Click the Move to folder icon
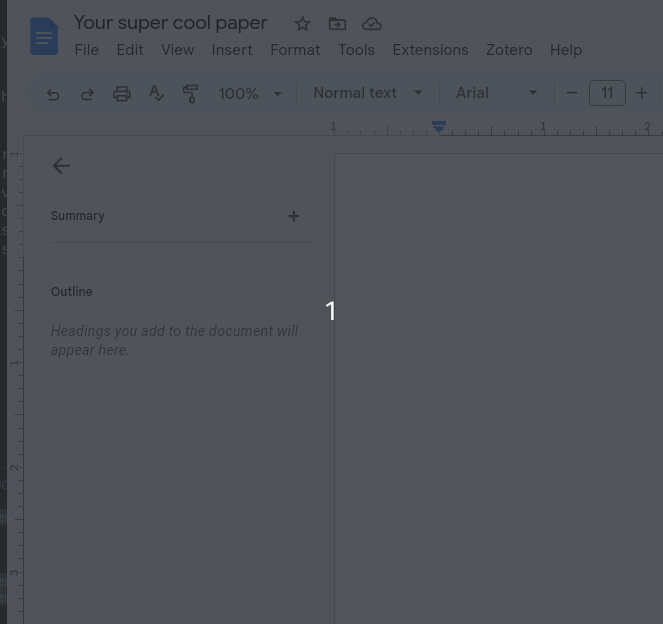The image size is (663, 624). (x=337, y=24)
